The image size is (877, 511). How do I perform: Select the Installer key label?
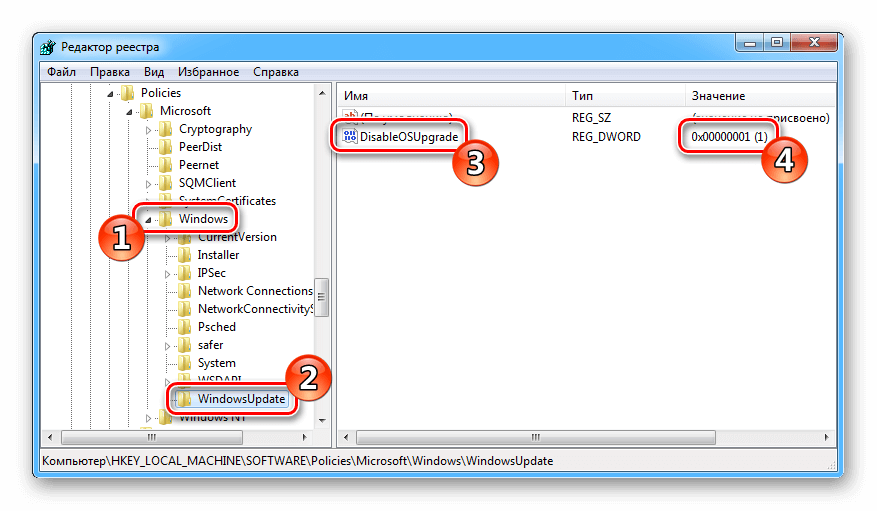218,255
